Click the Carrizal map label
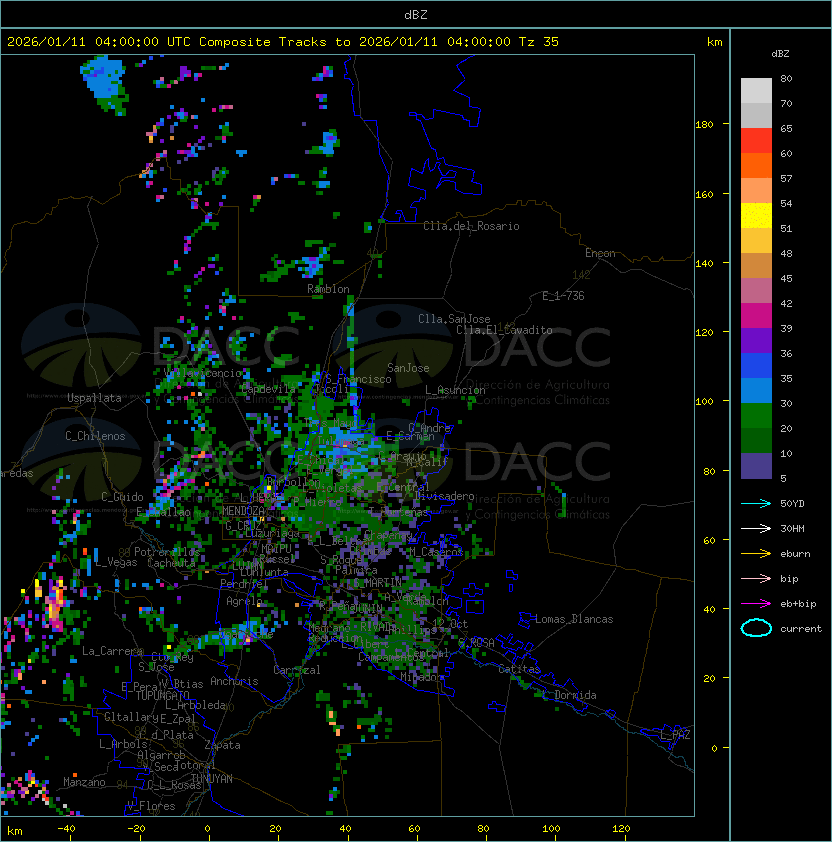This screenshot has width=832, height=842. click(x=297, y=670)
